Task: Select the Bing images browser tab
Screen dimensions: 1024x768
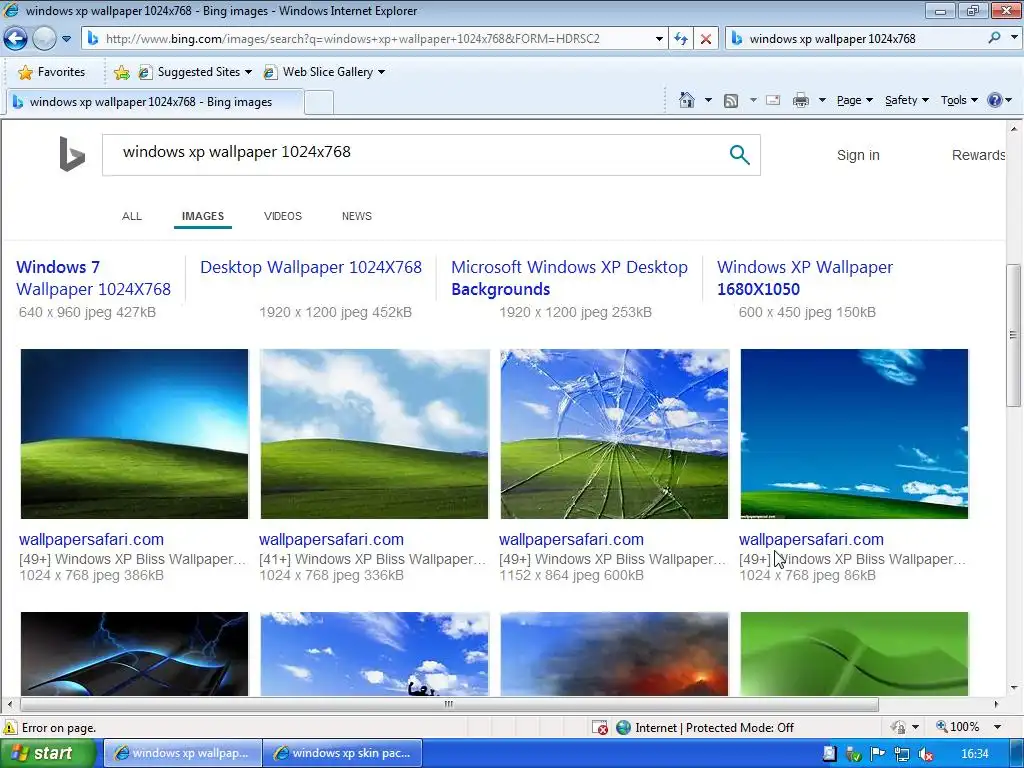Action: click(x=155, y=102)
